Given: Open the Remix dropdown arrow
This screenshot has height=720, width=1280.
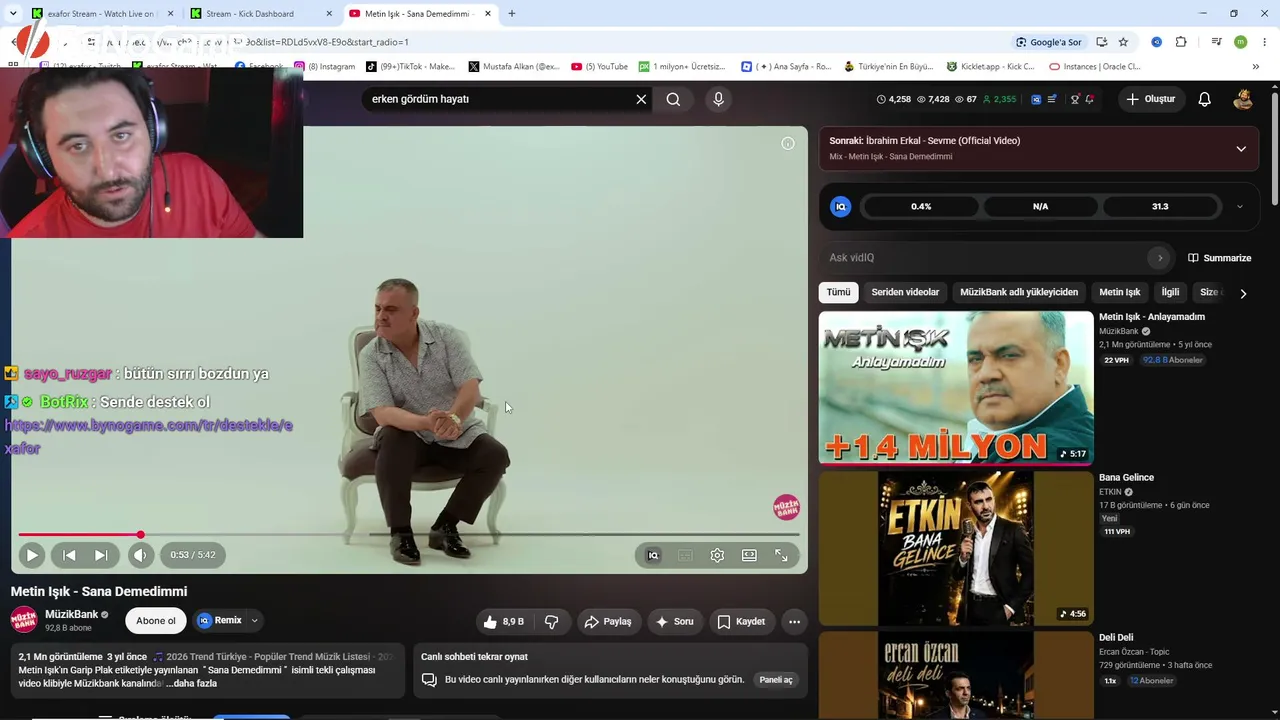Looking at the screenshot, I should coord(254,621).
